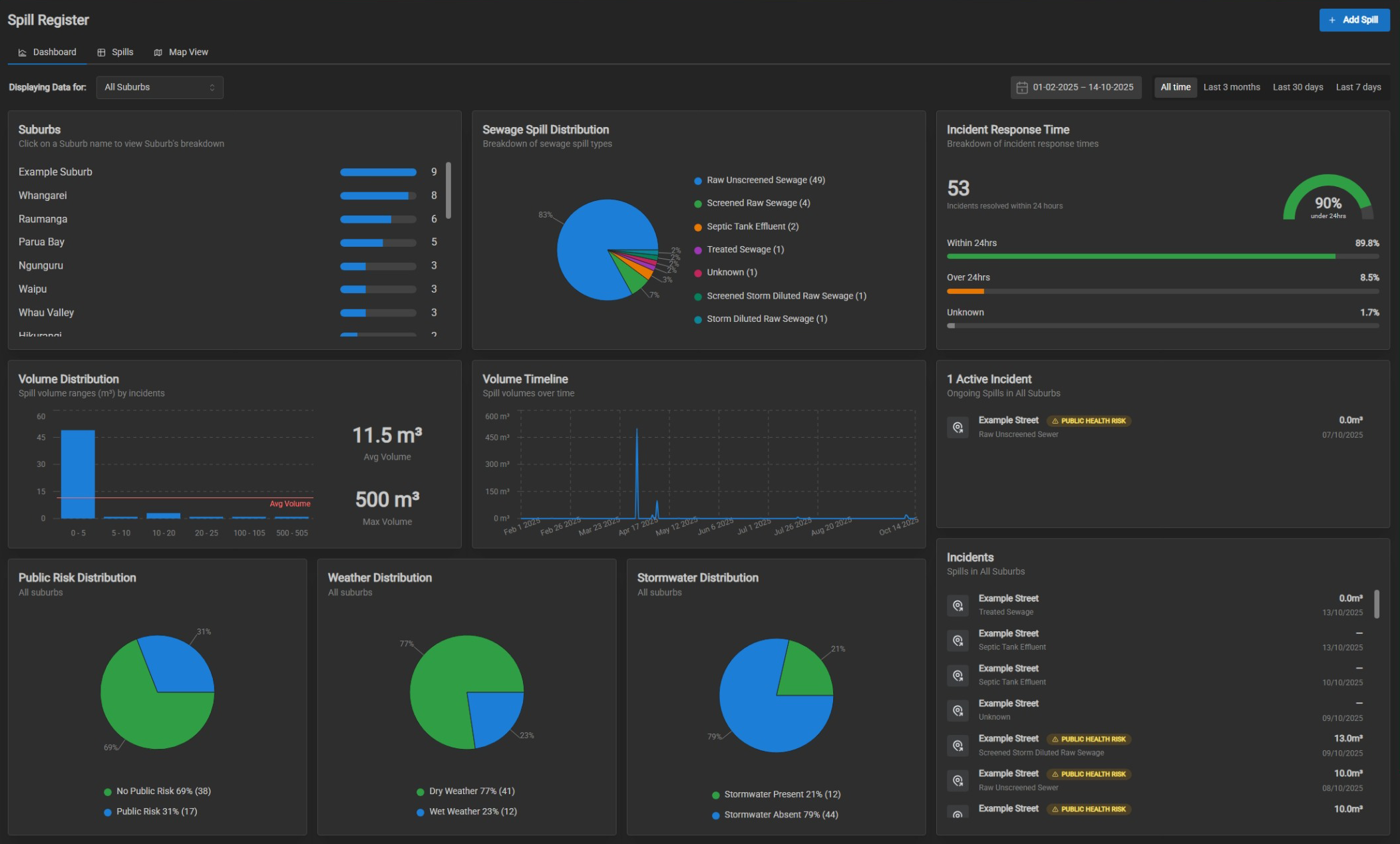Open the Map View tab
Screen dimensions: 1400x844
coord(188,52)
